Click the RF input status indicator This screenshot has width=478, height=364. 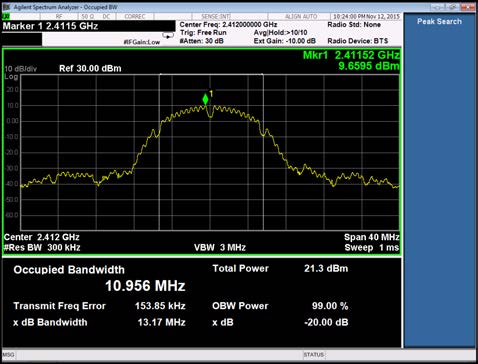59,16
